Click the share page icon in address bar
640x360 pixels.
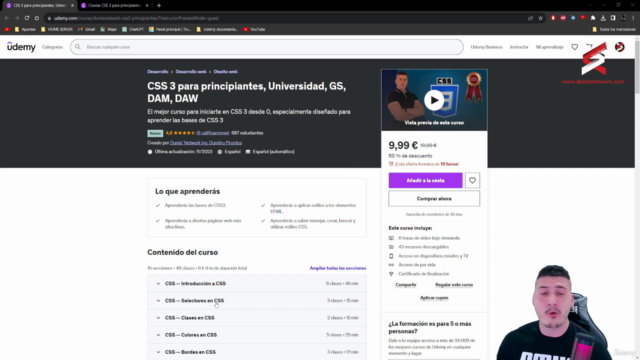[530, 18]
